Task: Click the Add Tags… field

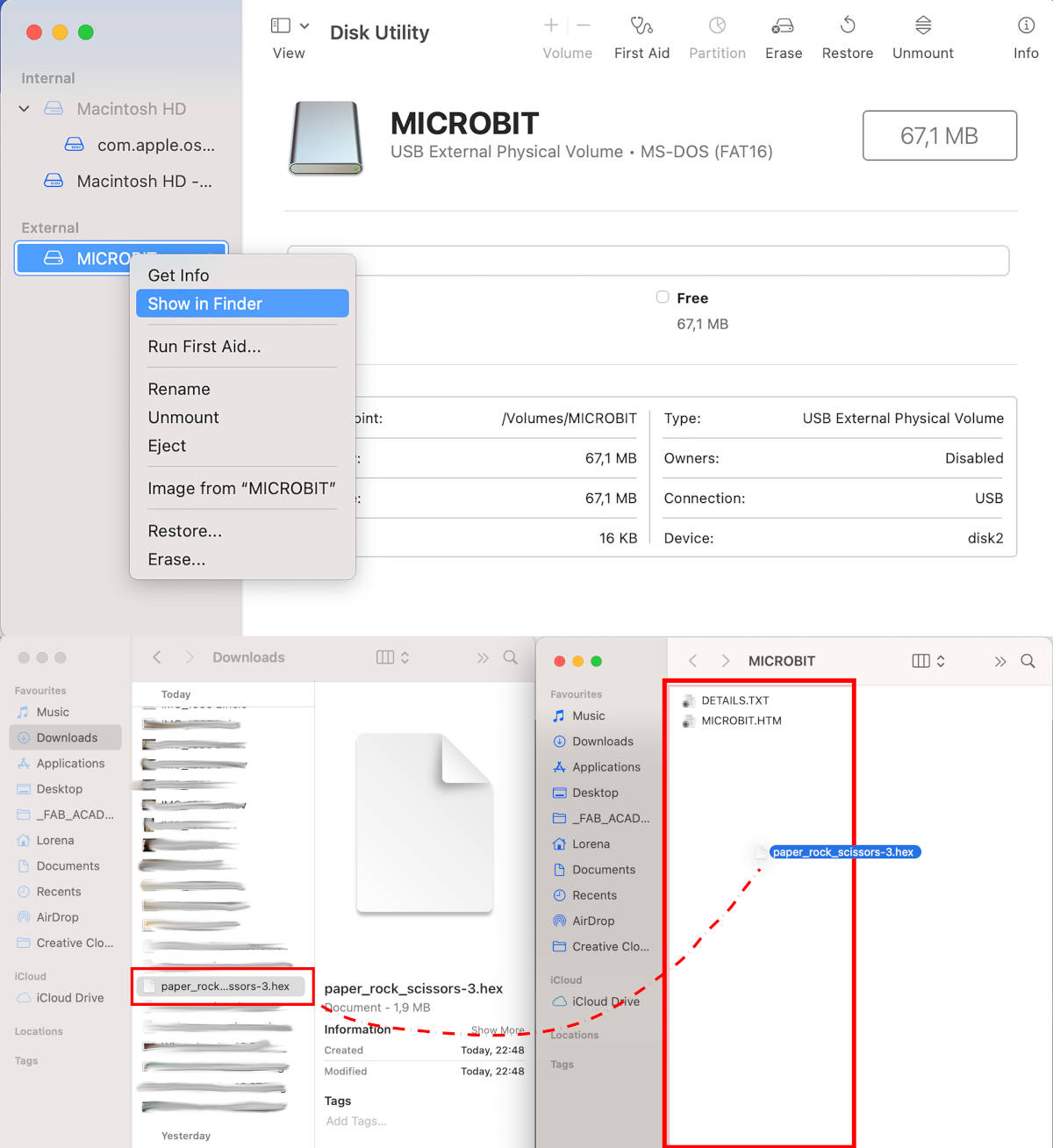Action: pos(356,1121)
